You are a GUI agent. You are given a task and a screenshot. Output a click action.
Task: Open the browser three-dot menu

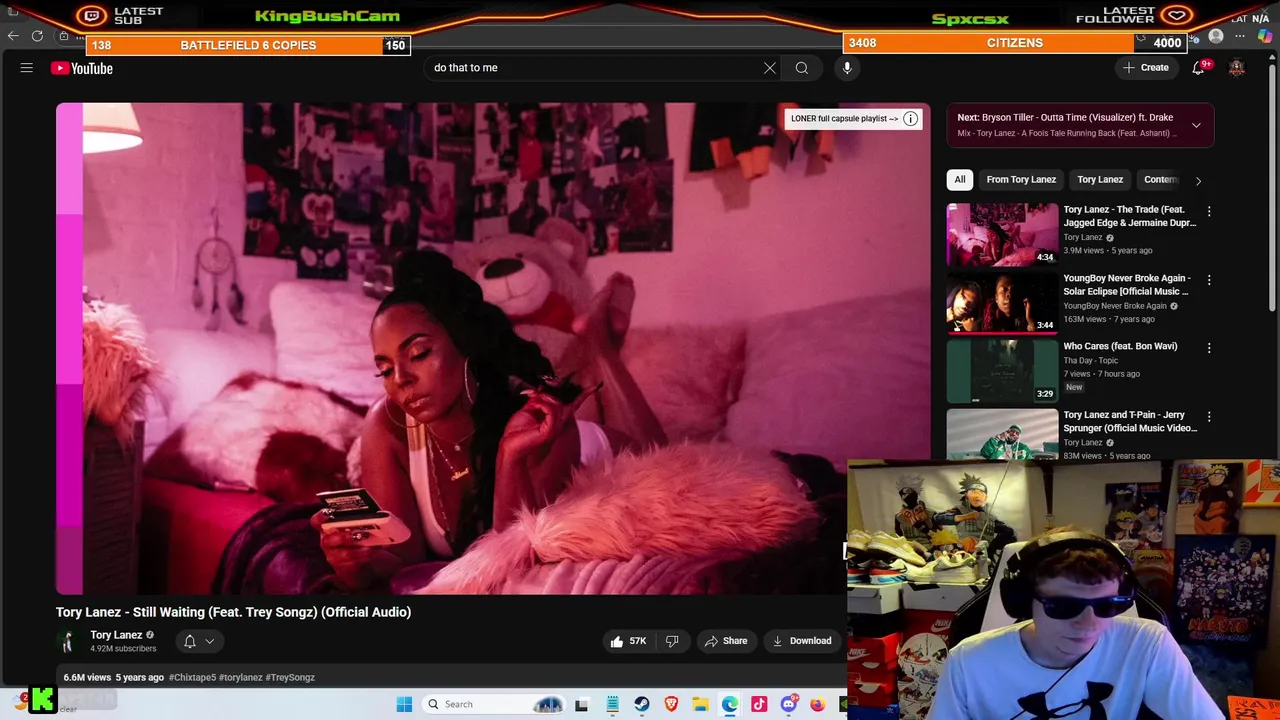click(1240, 36)
